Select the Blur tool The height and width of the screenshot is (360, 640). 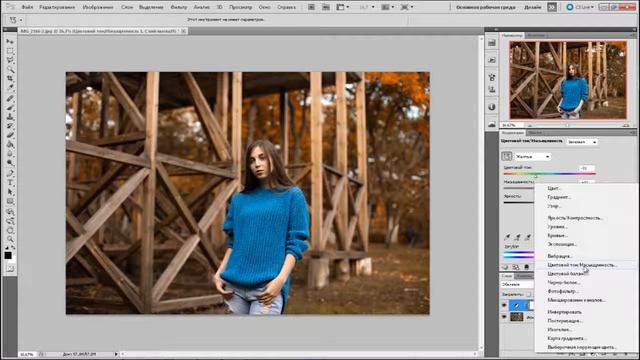pyautogui.click(x=10, y=153)
